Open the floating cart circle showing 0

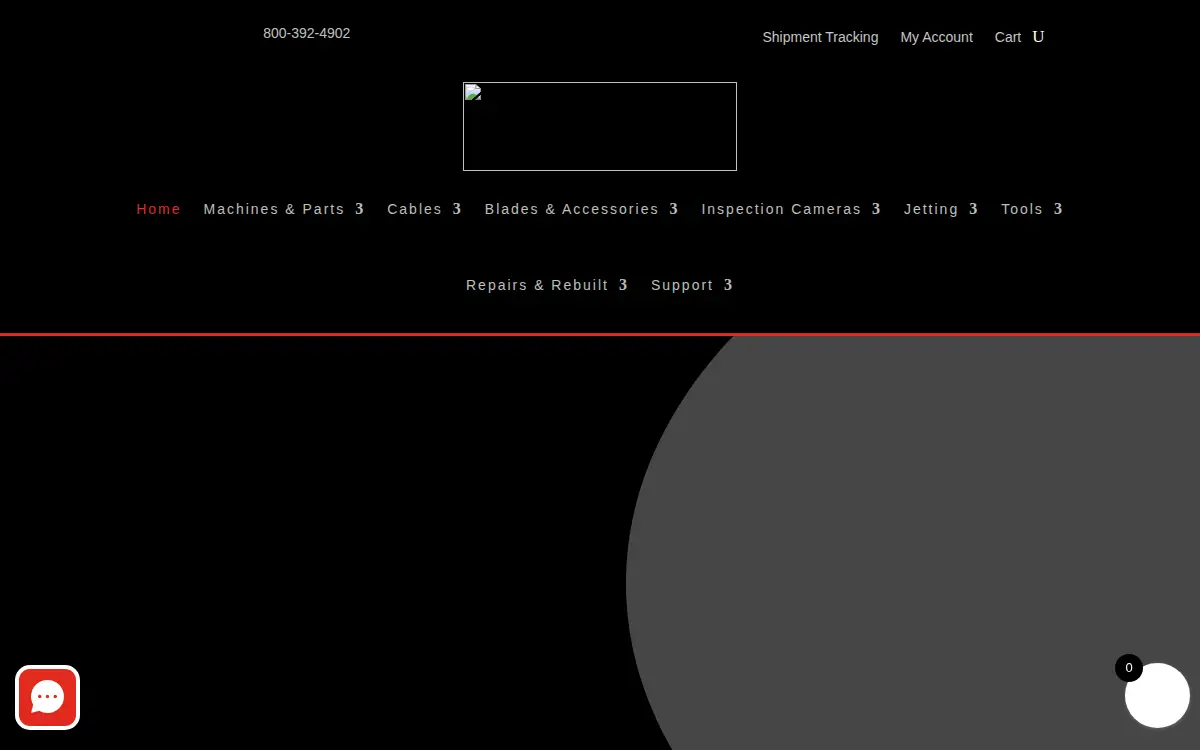pyautogui.click(x=1157, y=695)
